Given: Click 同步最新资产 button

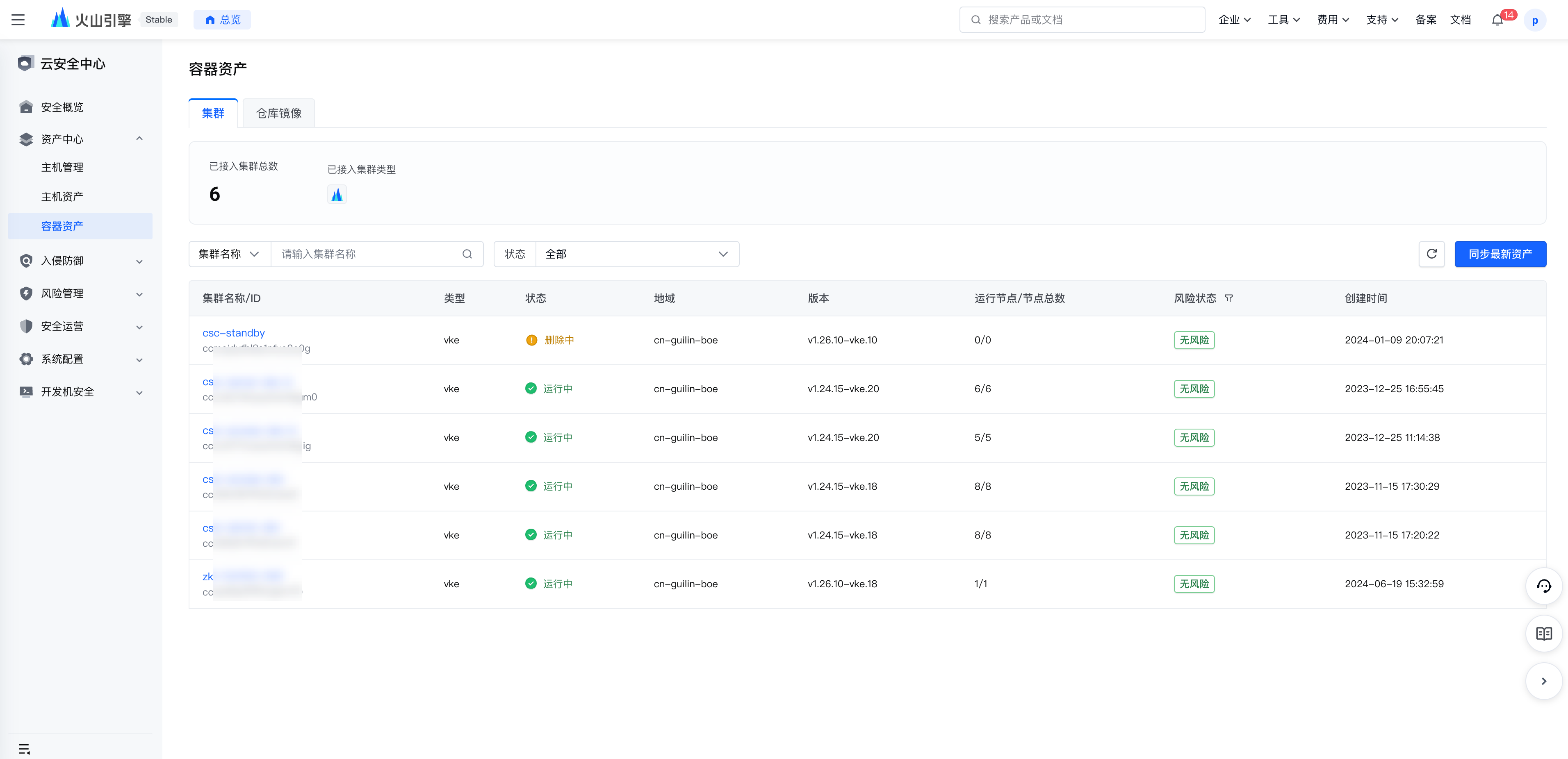Looking at the screenshot, I should coord(1500,254).
